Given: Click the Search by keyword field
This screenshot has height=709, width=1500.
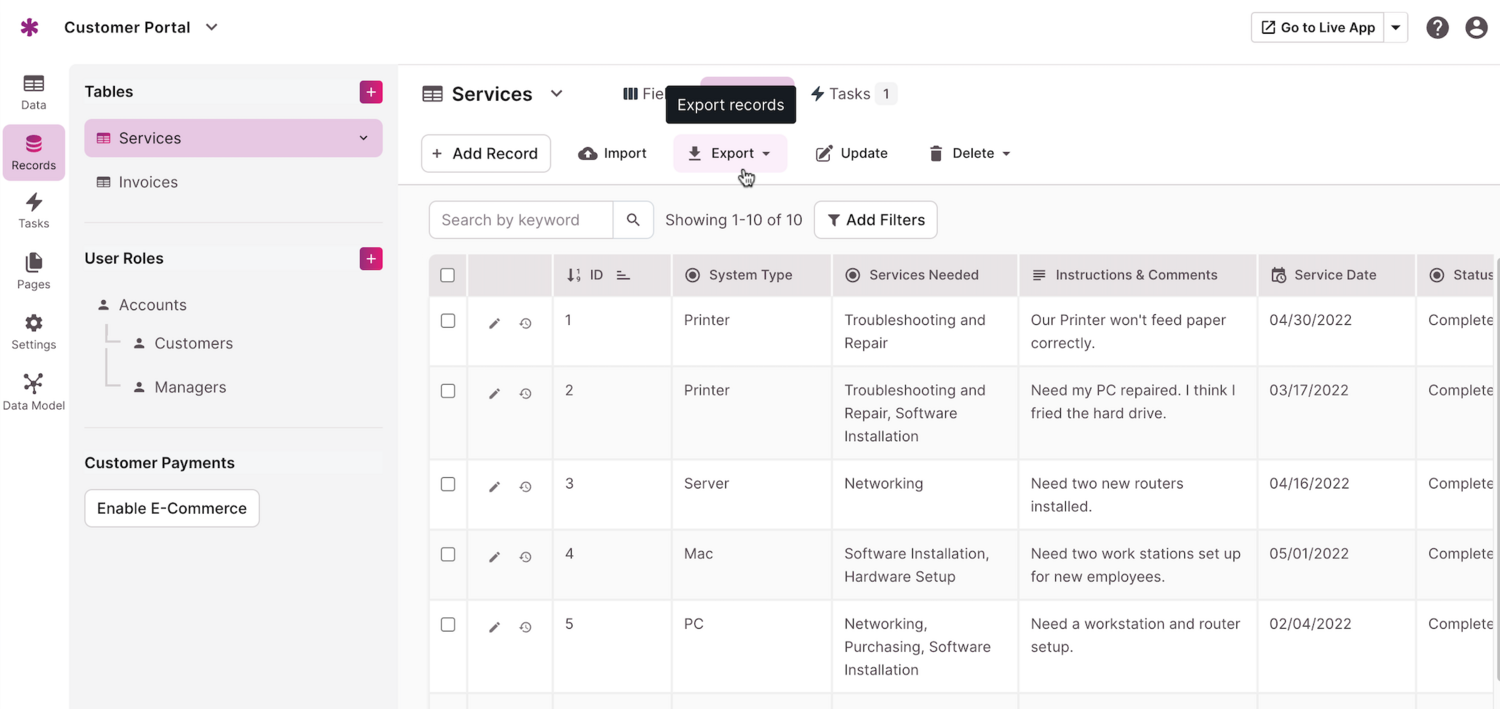Looking at the screenshot, I should pyautogui.click(x=520, y=220).
